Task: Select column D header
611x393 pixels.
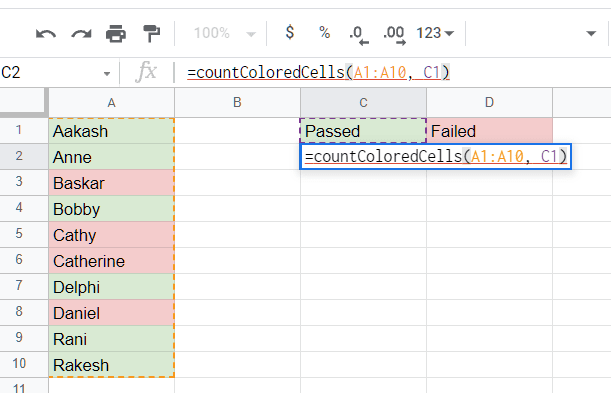Action: pos(489,103)
